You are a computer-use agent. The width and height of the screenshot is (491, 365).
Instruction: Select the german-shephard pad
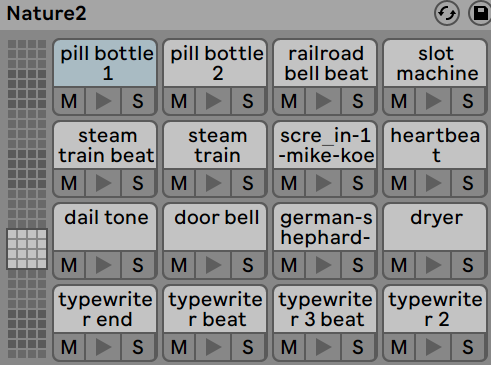[x=325, y=228]
